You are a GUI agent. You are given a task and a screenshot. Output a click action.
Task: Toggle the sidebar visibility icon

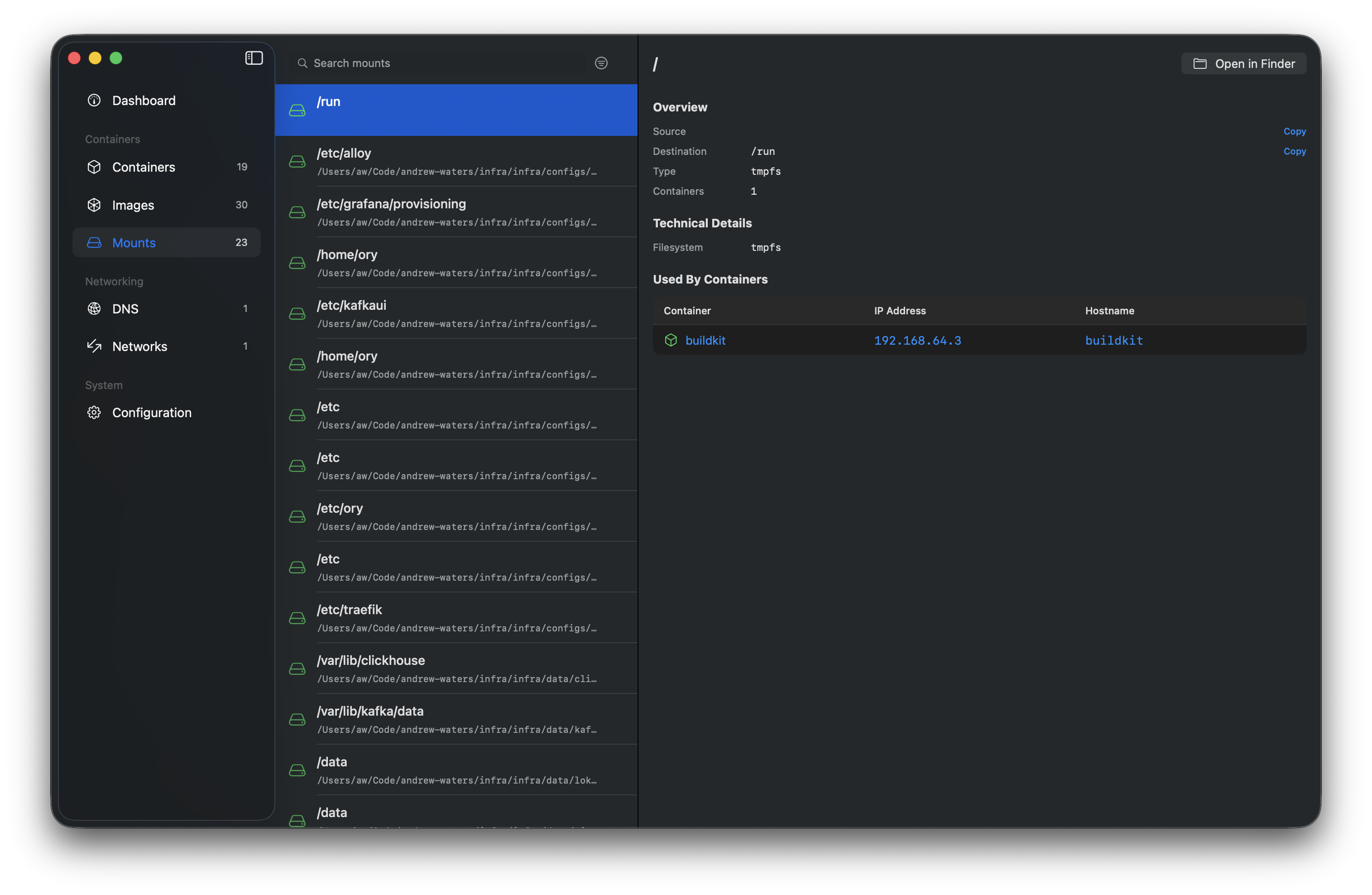(x=254, y=58)
